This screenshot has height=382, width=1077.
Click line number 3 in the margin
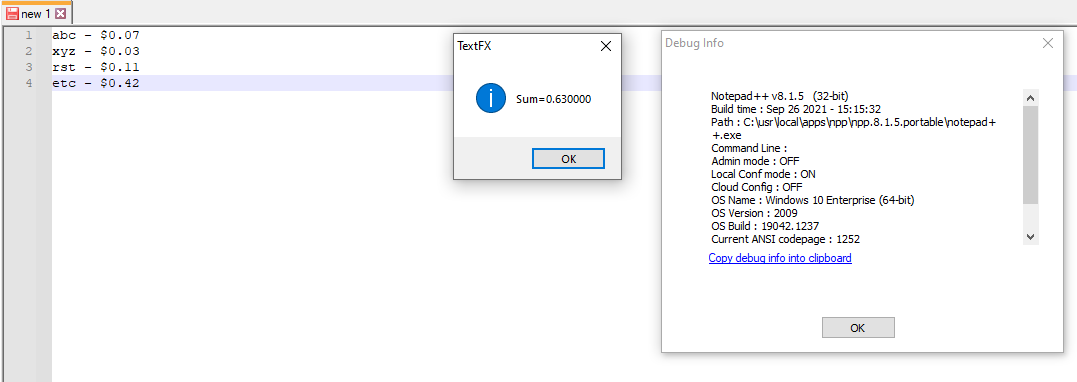click(x=28, y=67)
